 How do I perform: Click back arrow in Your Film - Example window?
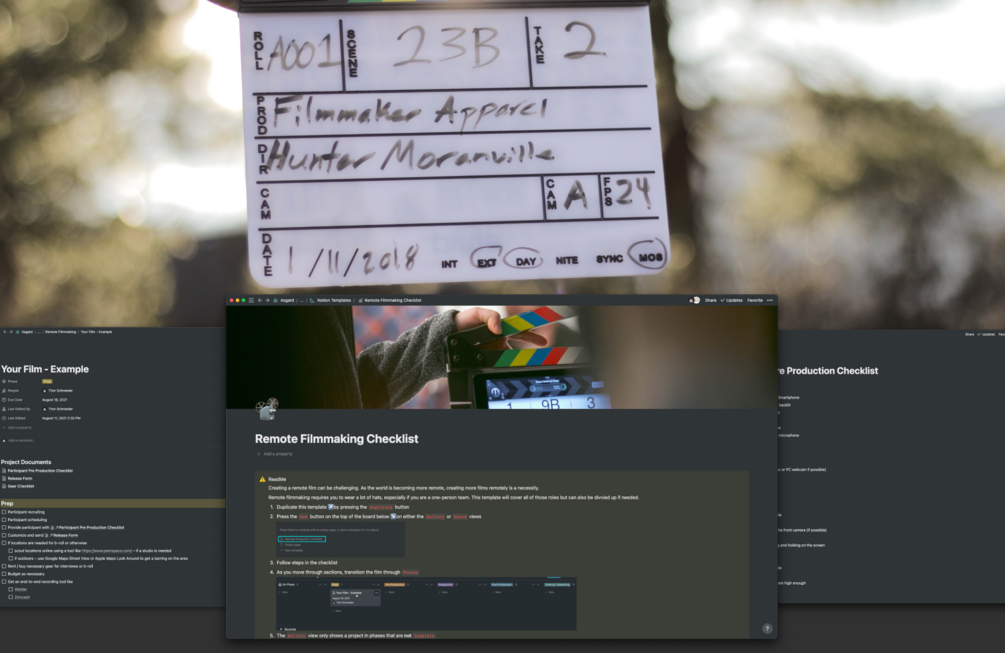(4, 332)
